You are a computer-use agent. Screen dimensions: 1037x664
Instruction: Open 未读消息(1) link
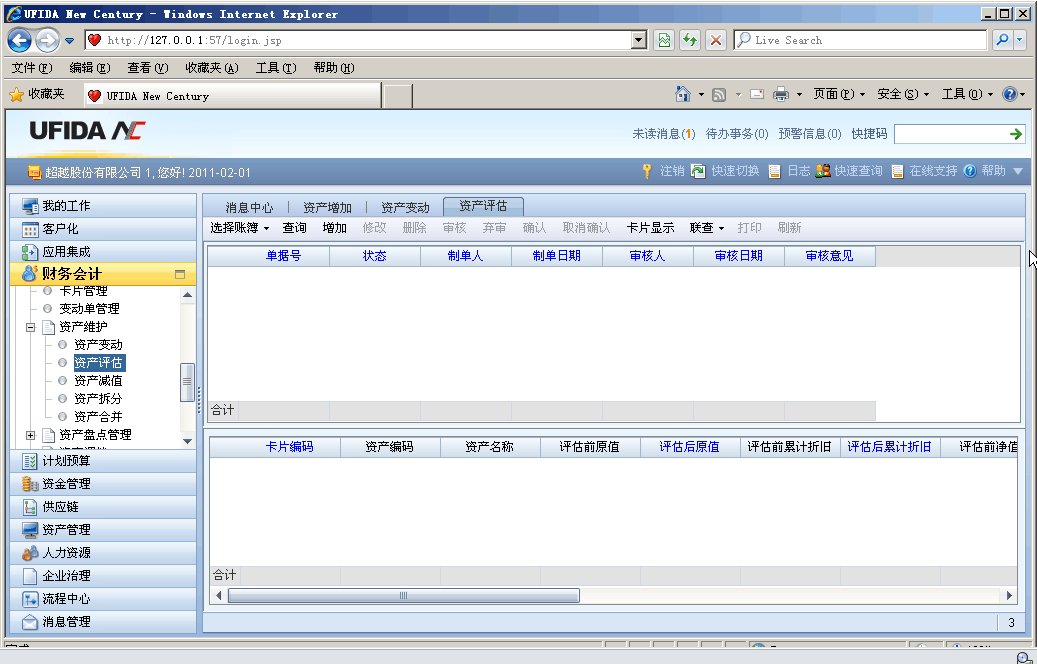[x=663, y=134]
